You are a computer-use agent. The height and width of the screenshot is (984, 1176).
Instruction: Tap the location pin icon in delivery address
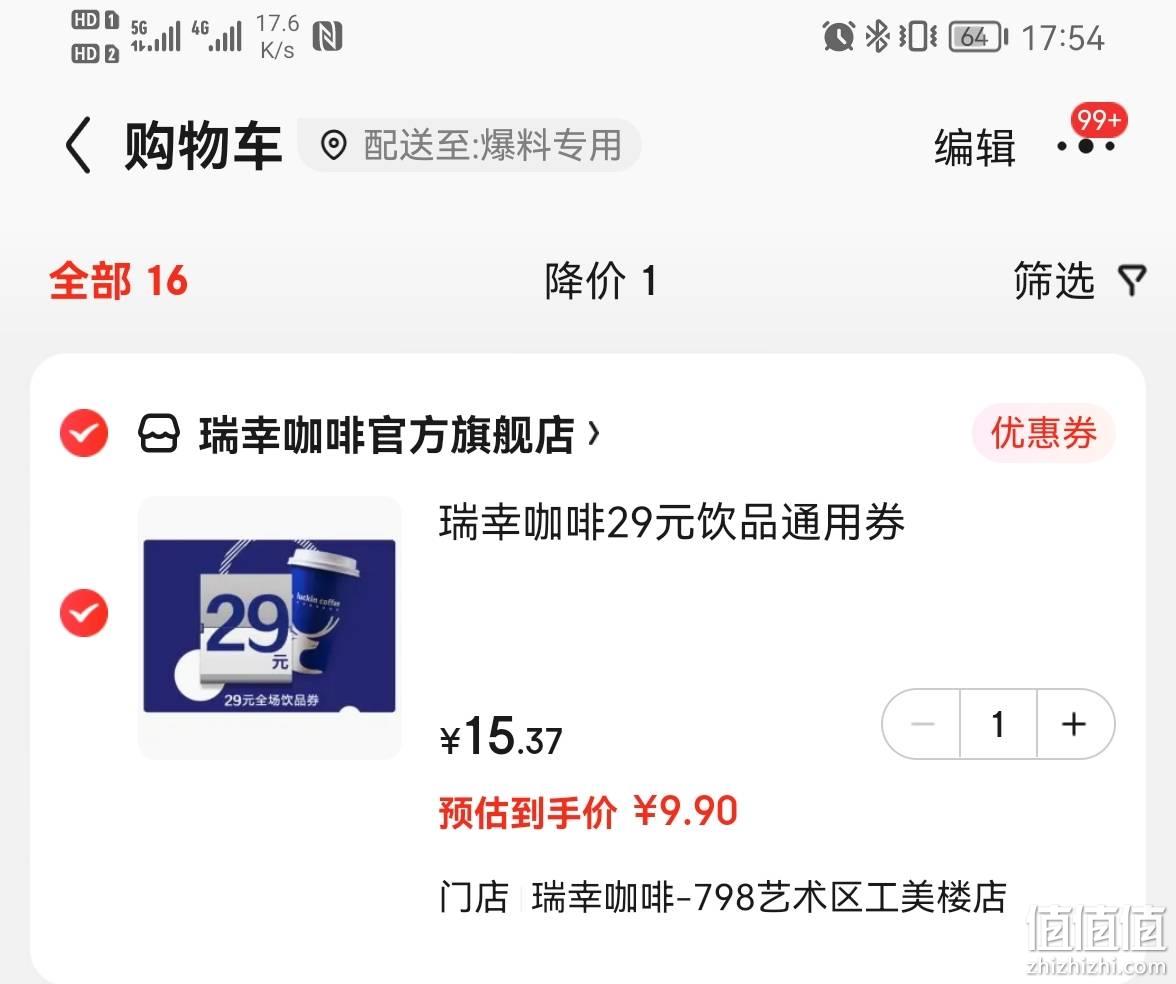(333, 145)
